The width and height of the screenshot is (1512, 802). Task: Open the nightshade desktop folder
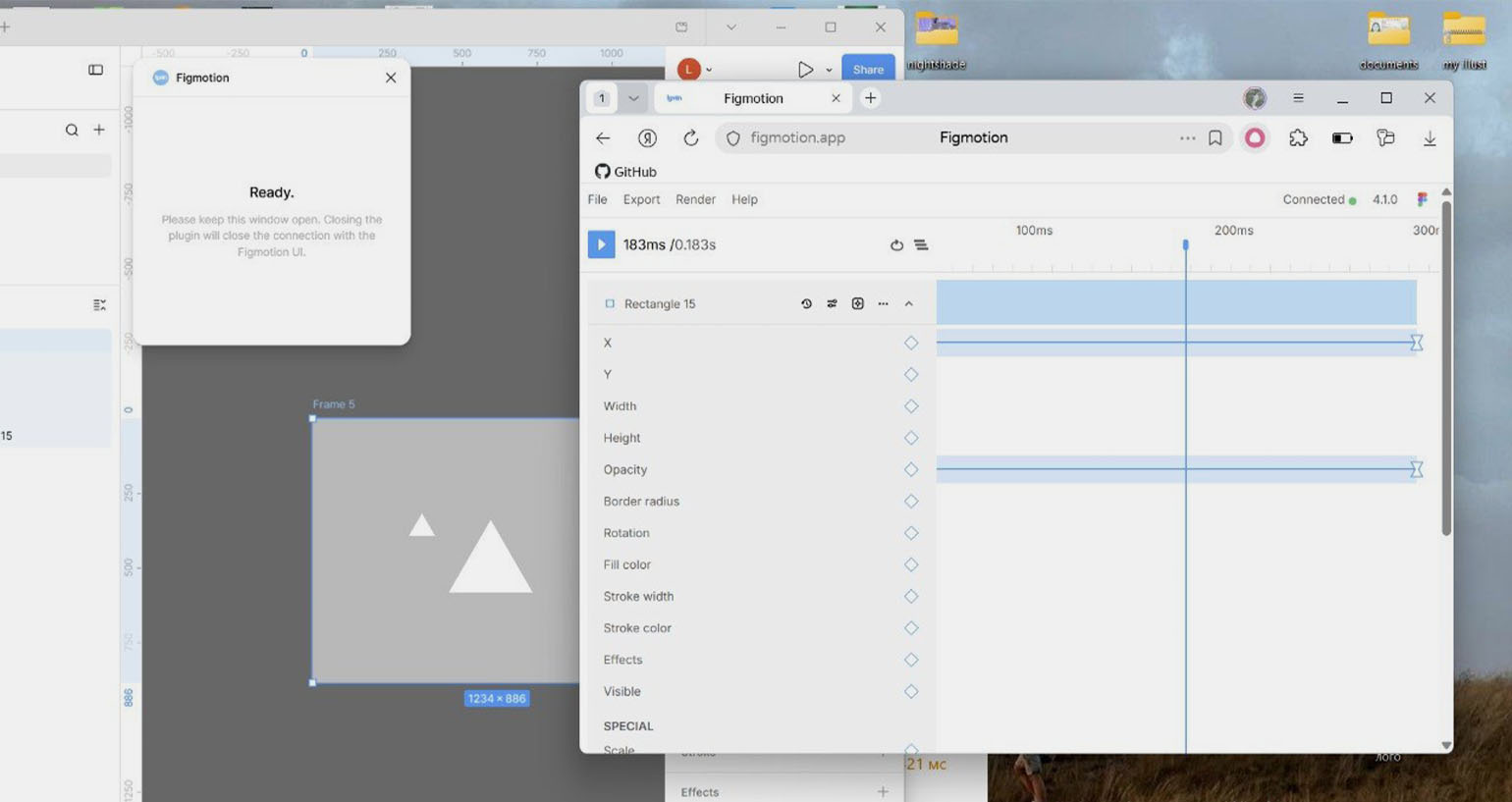click(937, 42)
